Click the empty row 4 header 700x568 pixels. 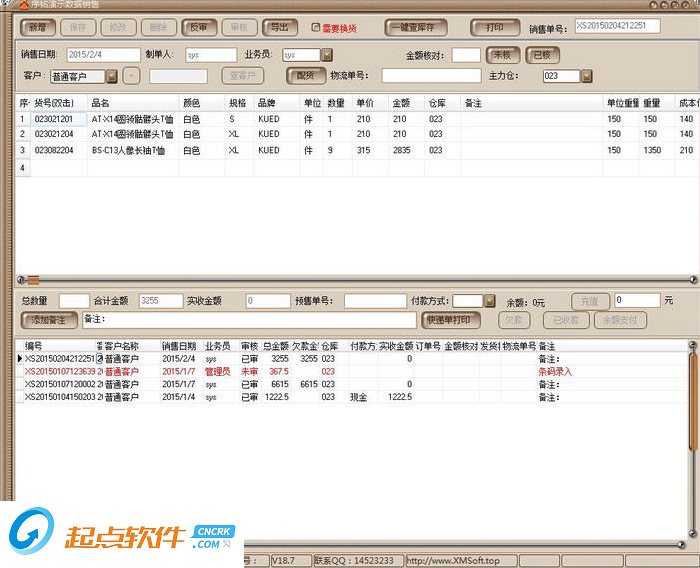[x=23, y=168]
